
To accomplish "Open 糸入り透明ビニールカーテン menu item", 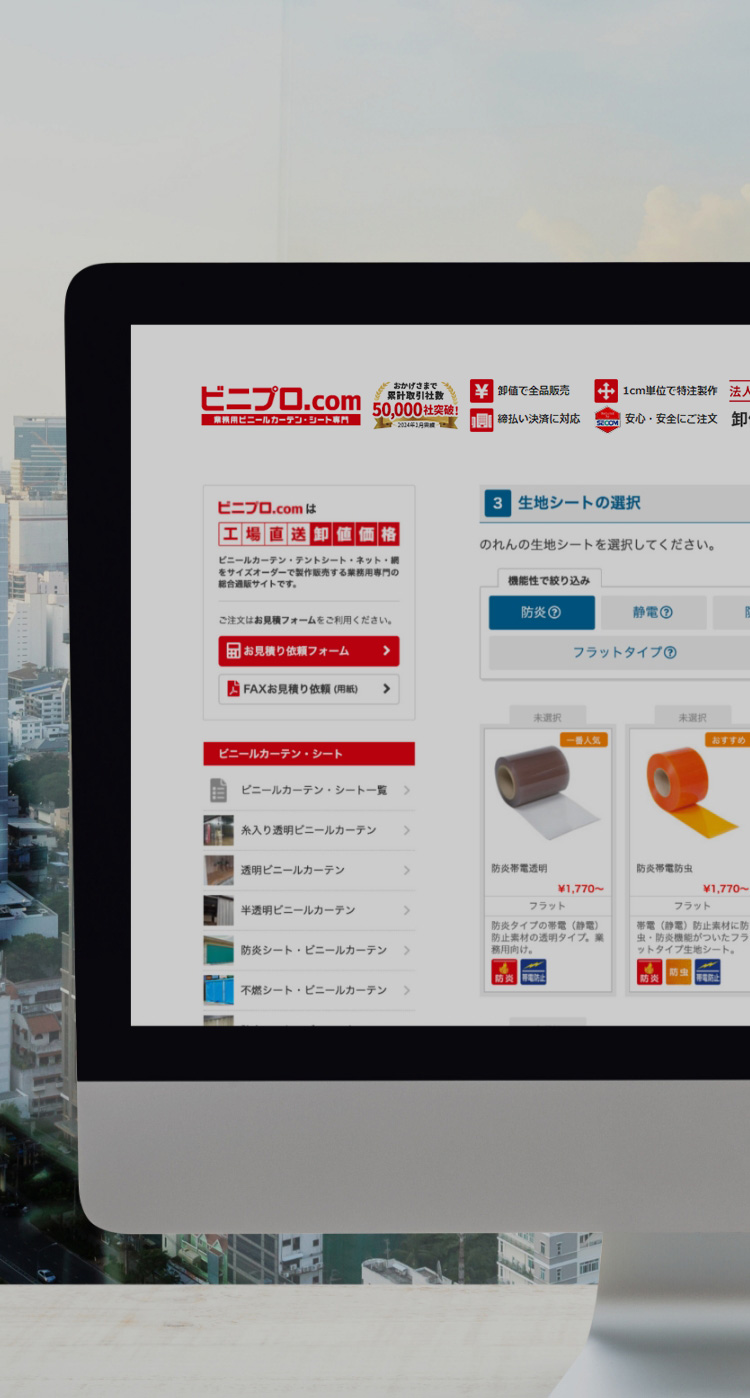I will 309,830.
